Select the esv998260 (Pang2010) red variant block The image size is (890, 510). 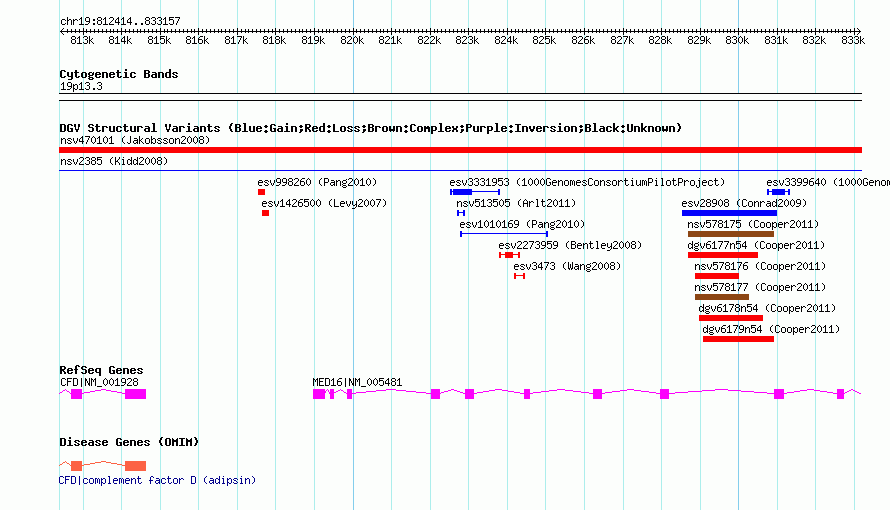[x=261, y=192]
